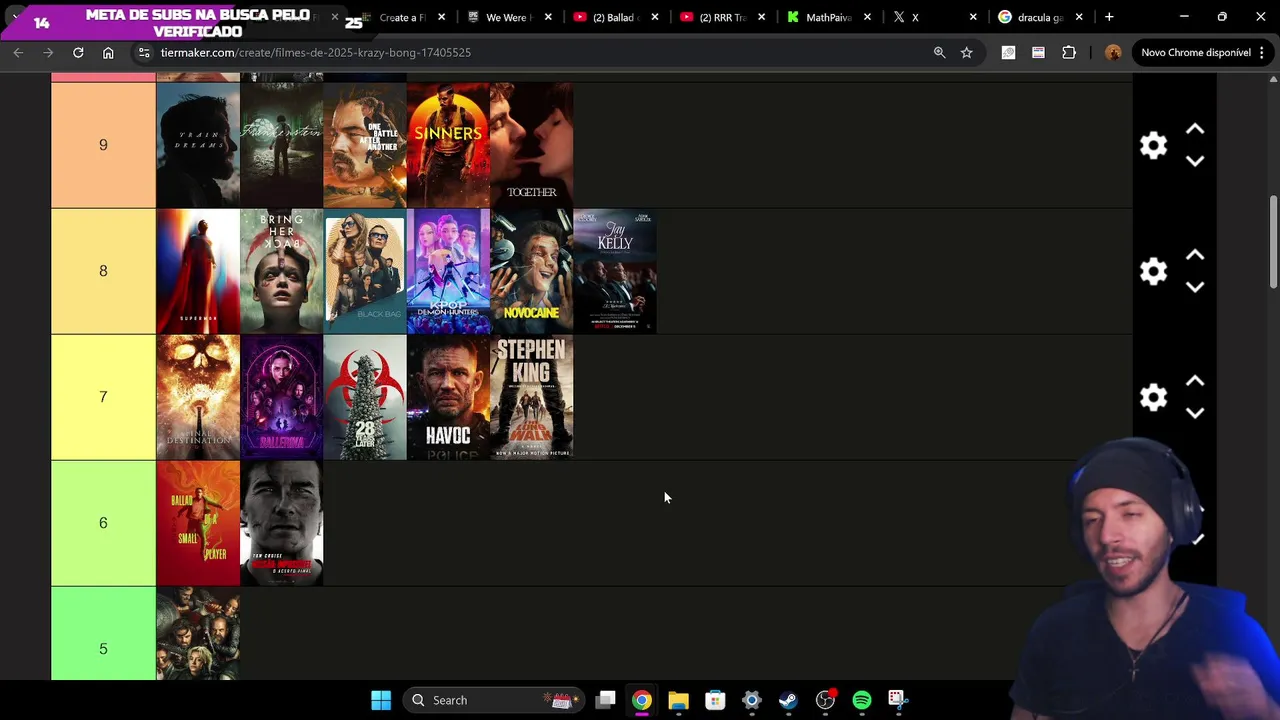Viewport: 1280px width, 720px height.
Task: Move tier 7 row up with arrow
Action: (x=1195, y=381)
